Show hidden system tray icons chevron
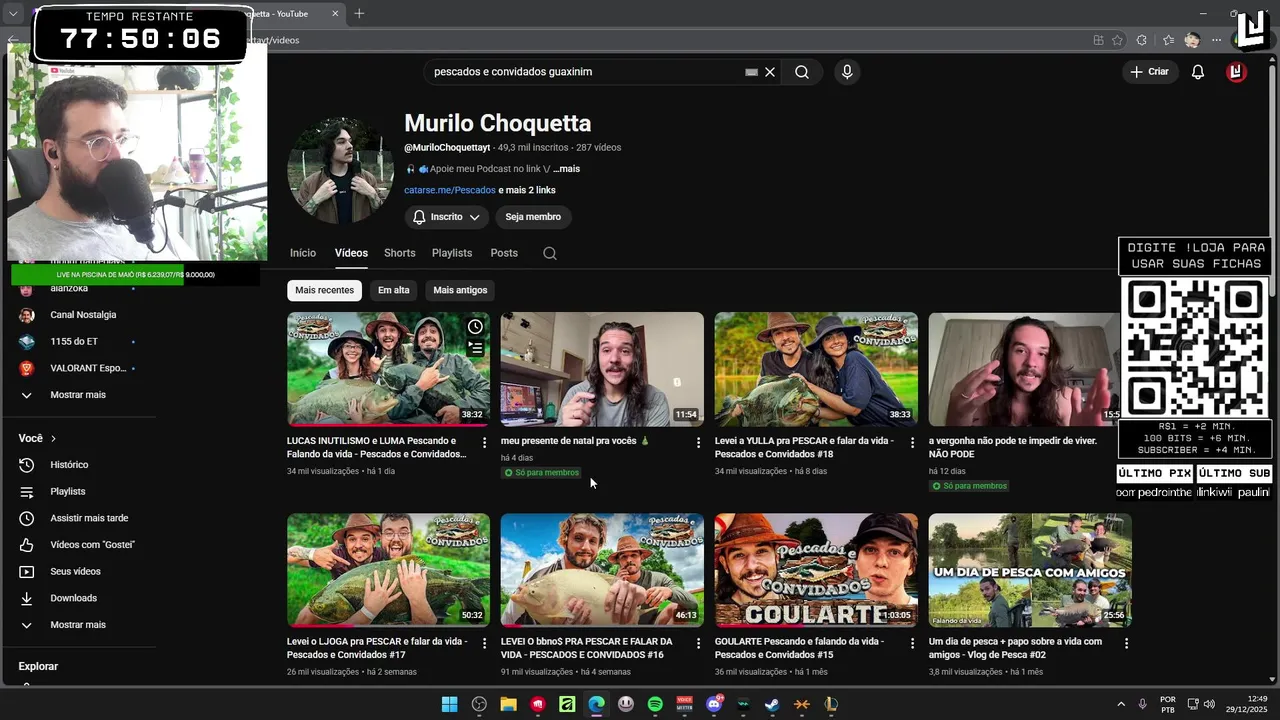The image size is (1280, 720). click(1120, 704)
